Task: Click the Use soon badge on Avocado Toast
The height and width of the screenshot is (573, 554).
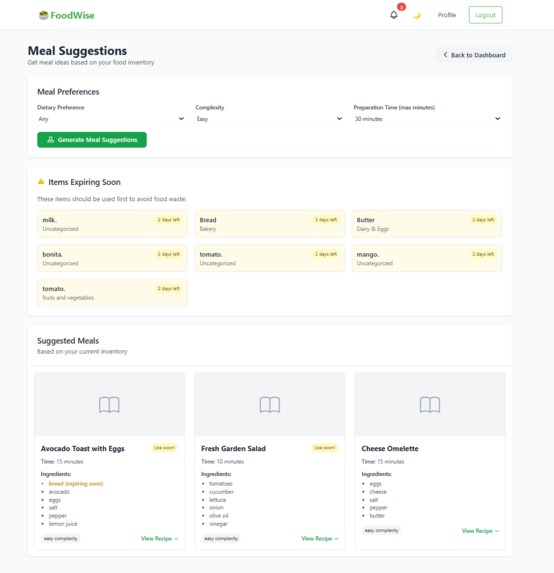Action: tap(164, 448)
